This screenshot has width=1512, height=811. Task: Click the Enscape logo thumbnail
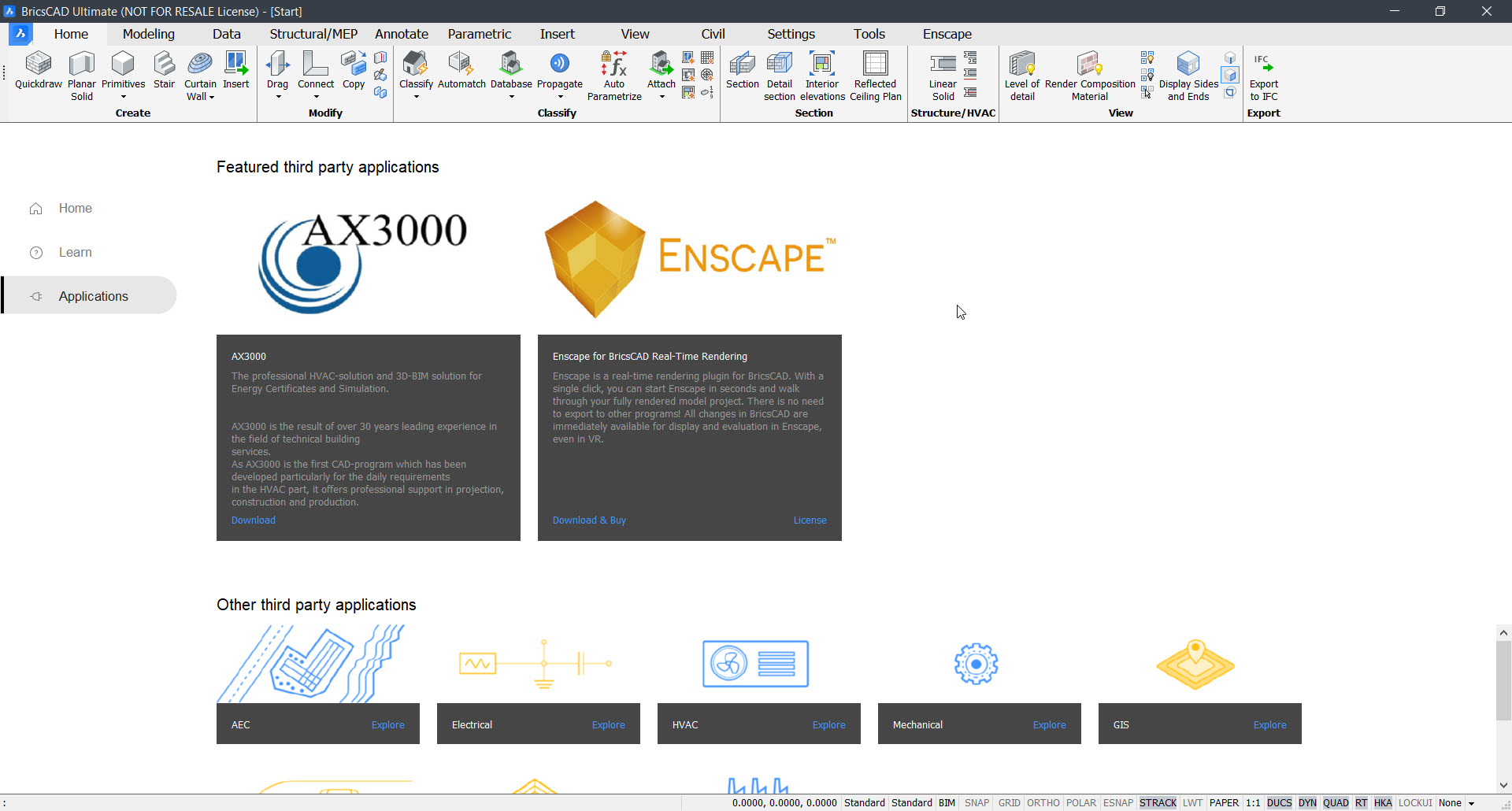pyautogui.click(x=690, y=259)
